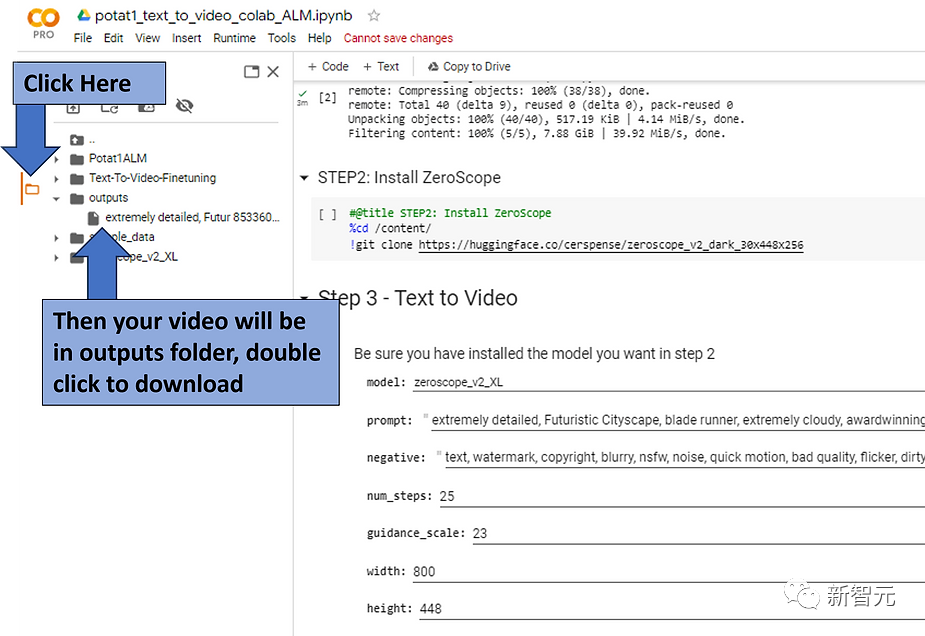Star the notebook with the star icon

(x=373, y=16)
